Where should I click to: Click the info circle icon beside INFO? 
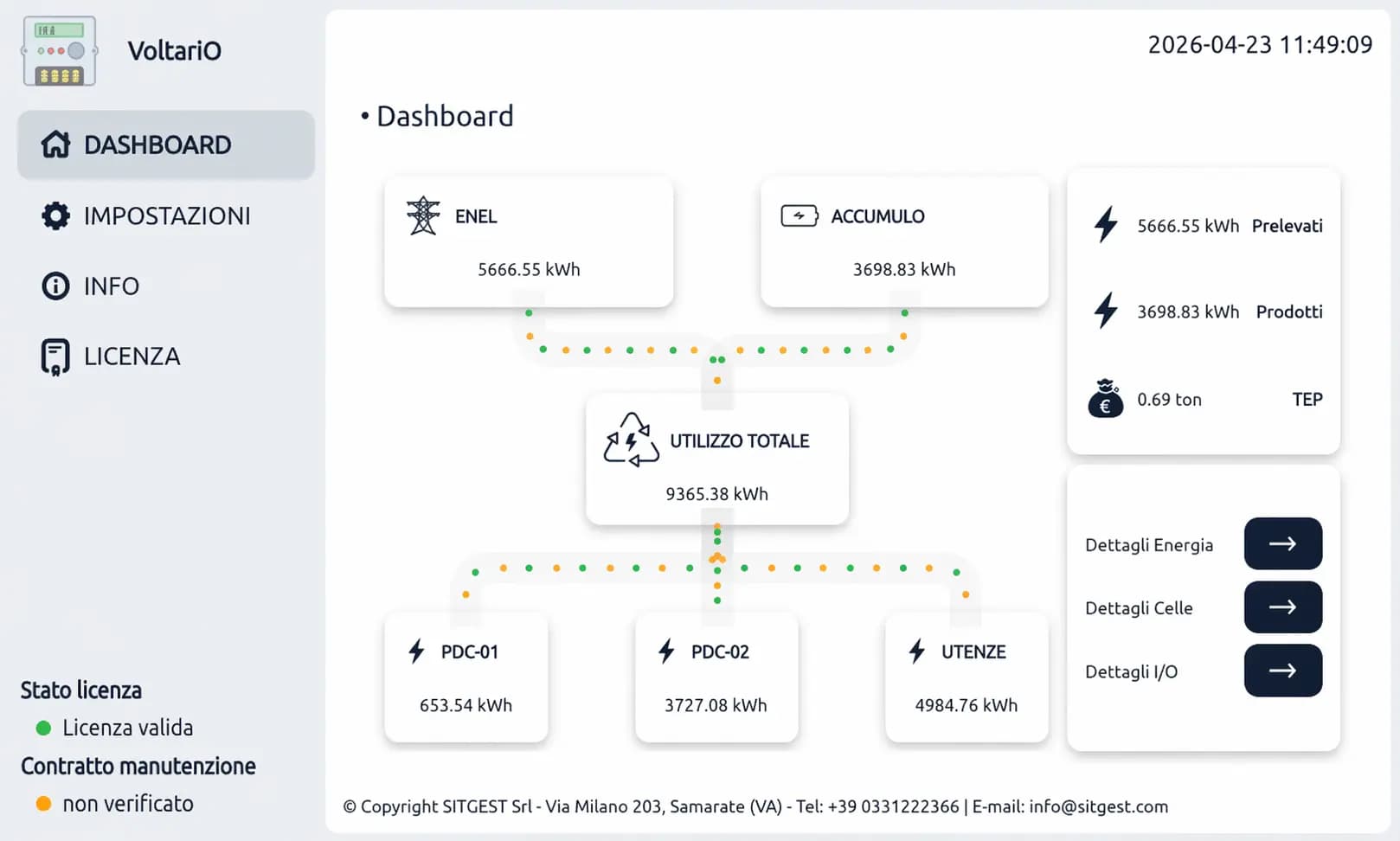tap(55, 286)
